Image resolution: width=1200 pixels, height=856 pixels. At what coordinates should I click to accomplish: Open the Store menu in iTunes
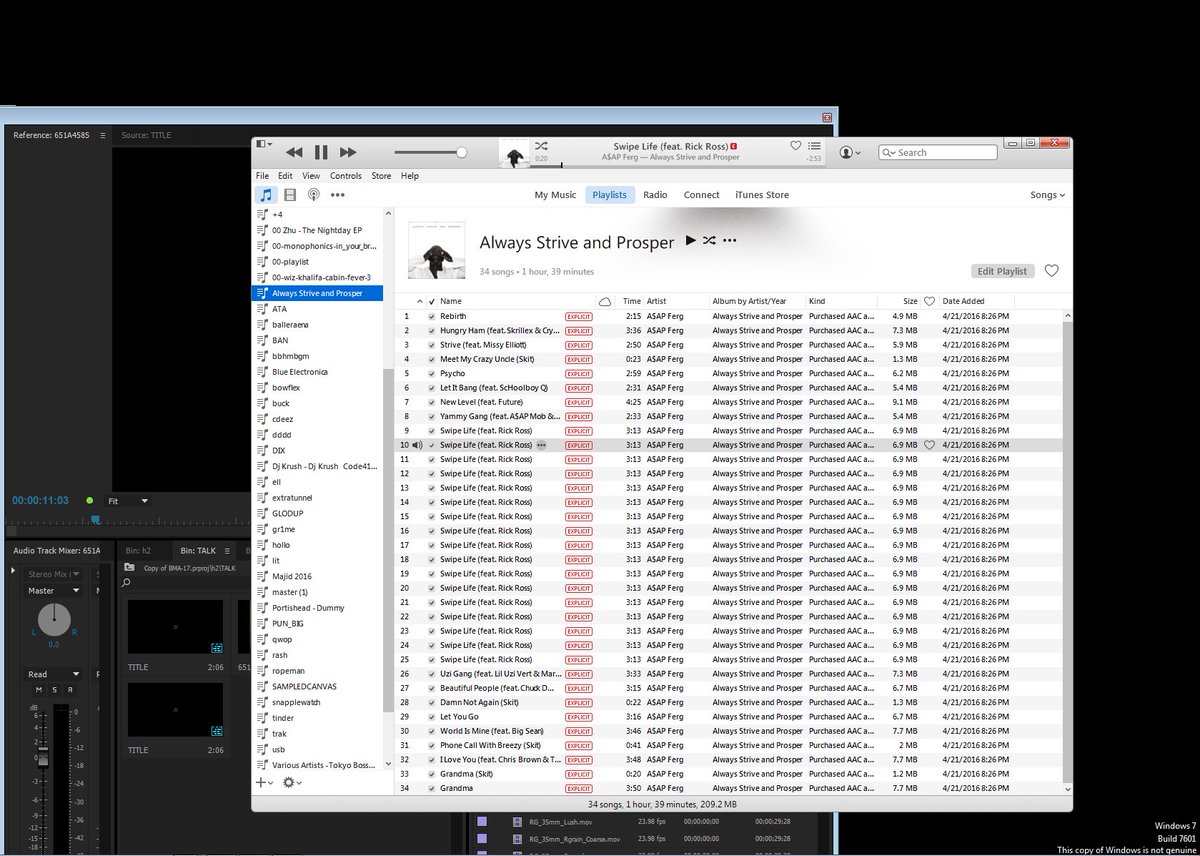click(x=381, y=176)
